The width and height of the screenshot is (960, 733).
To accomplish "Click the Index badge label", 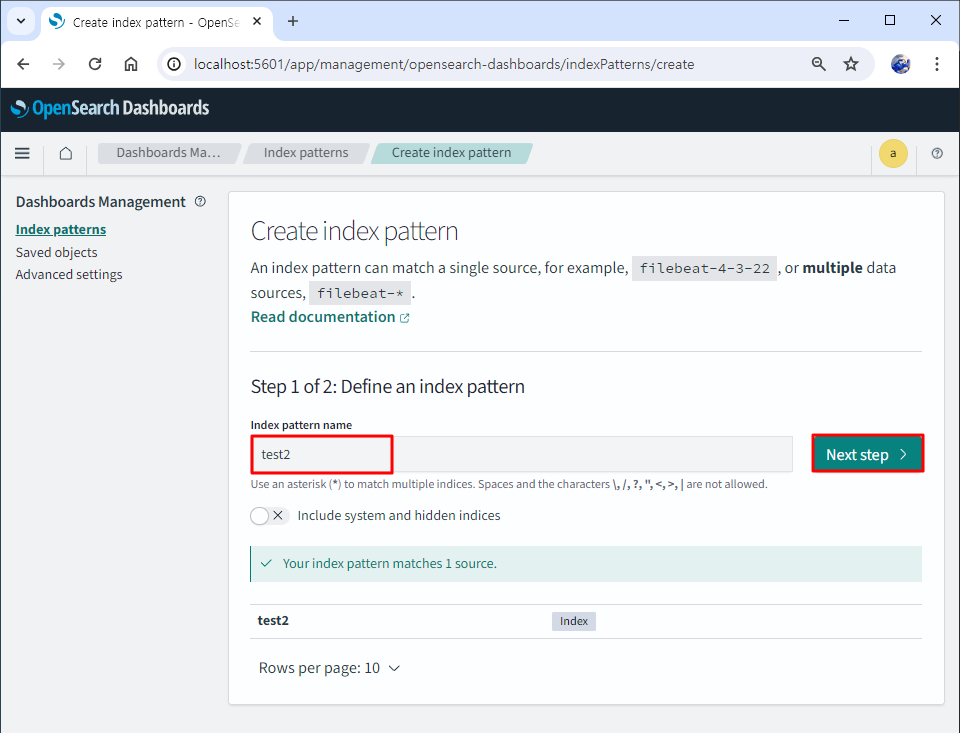I will [x=574, y=621].
